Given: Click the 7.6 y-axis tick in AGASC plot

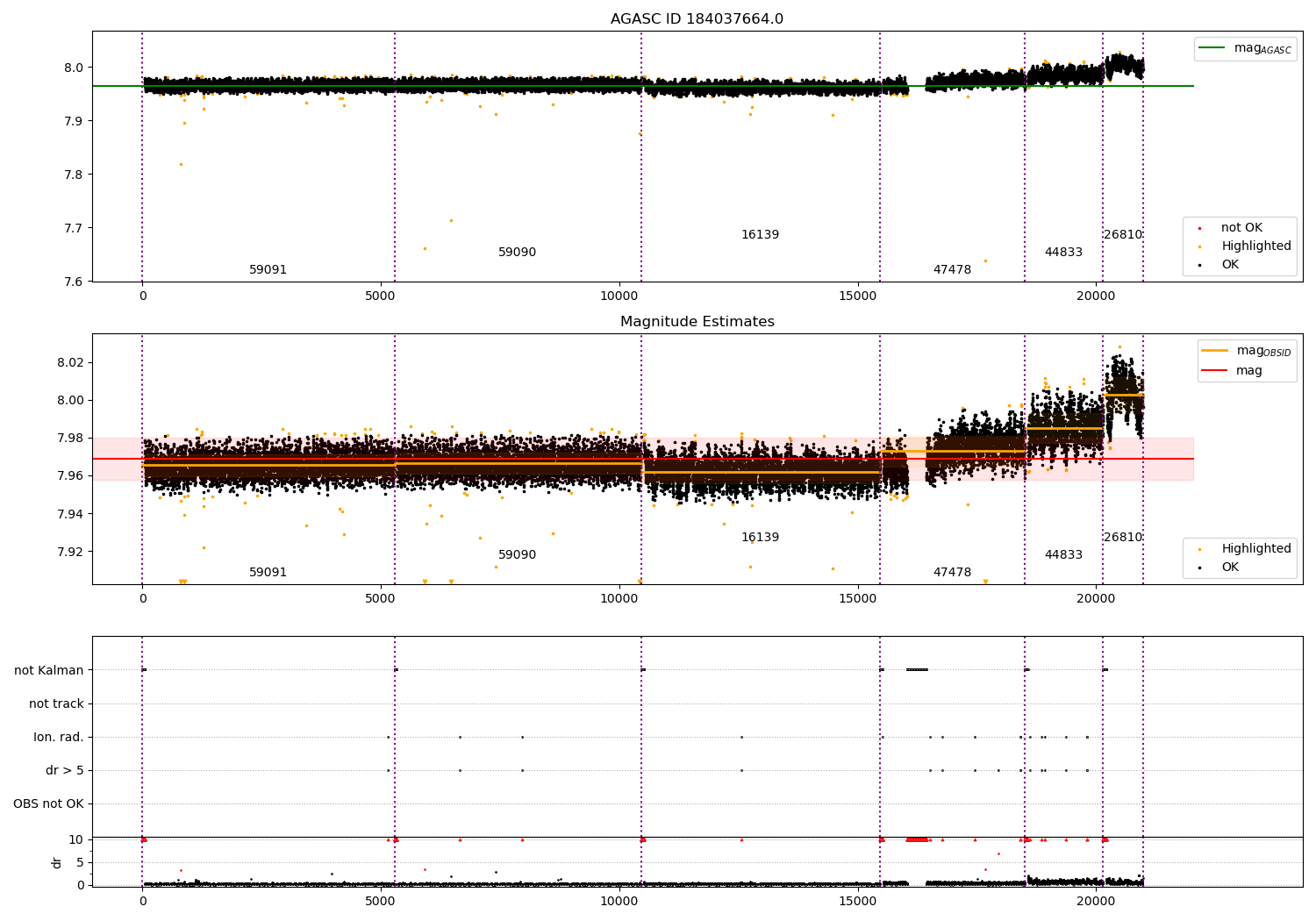Looking at the screenshot, I should pos(74,282).
